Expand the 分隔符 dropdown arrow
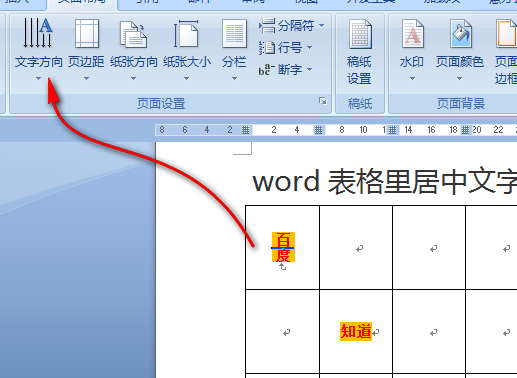Screen dimensions: 517x378 coord(321,25)
